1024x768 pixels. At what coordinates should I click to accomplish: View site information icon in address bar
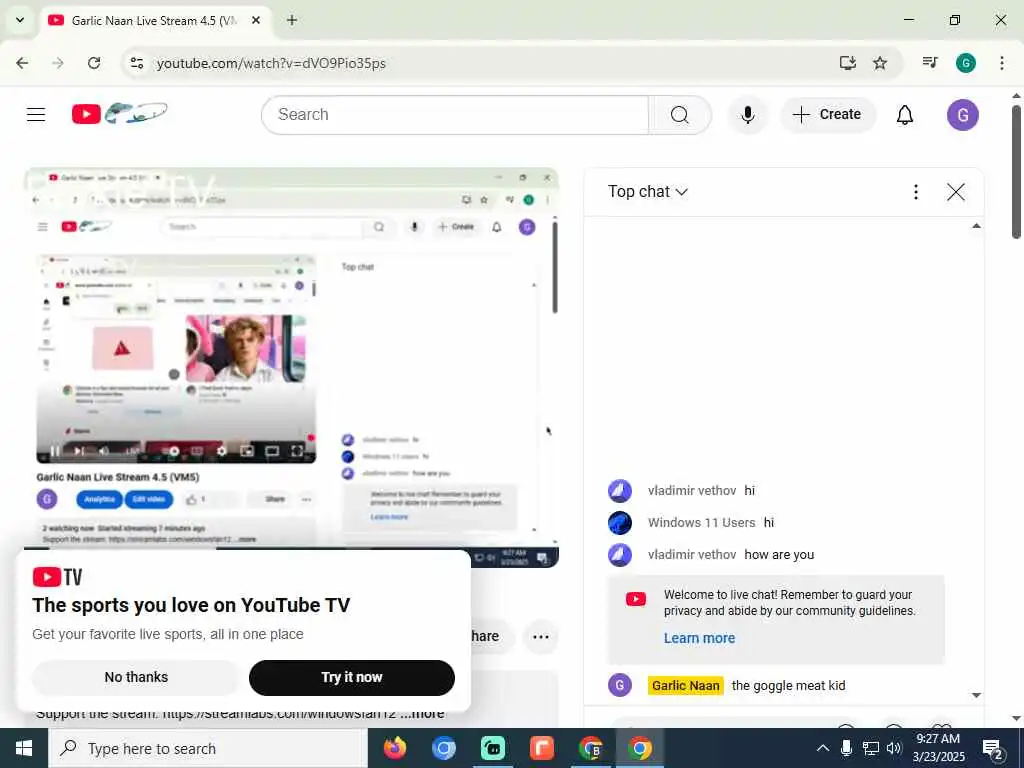[x=136, y=63]
